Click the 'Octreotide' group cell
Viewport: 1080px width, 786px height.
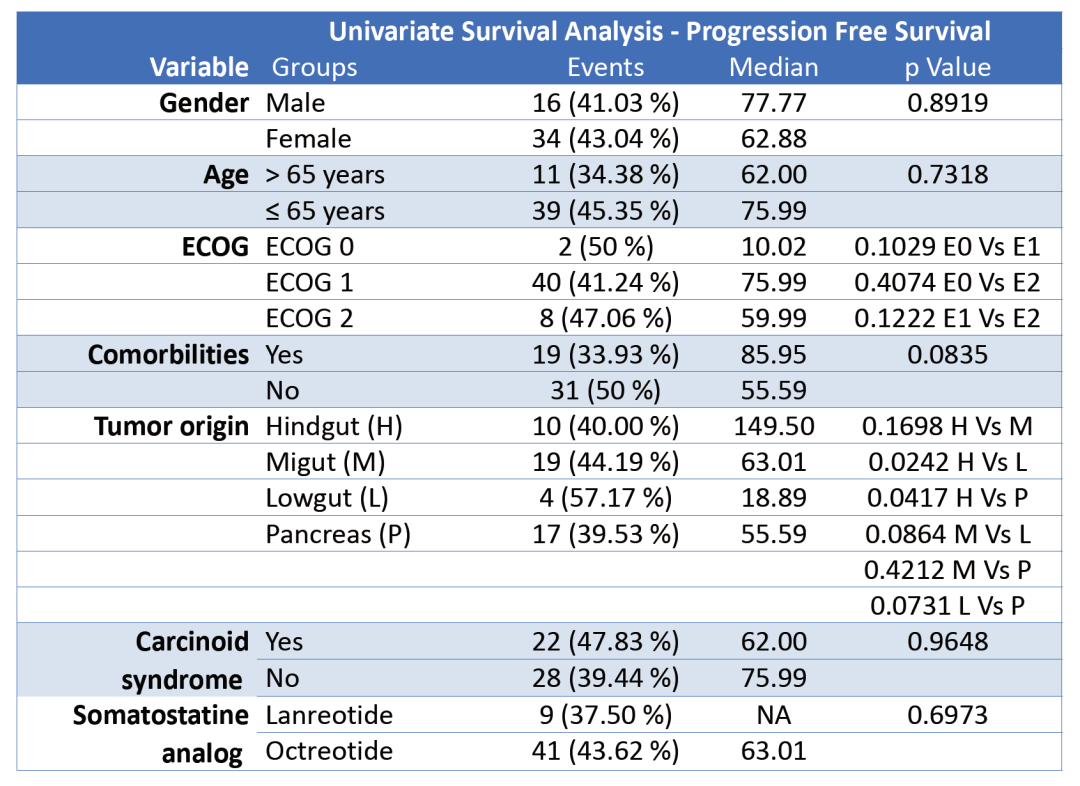(329, 751)
